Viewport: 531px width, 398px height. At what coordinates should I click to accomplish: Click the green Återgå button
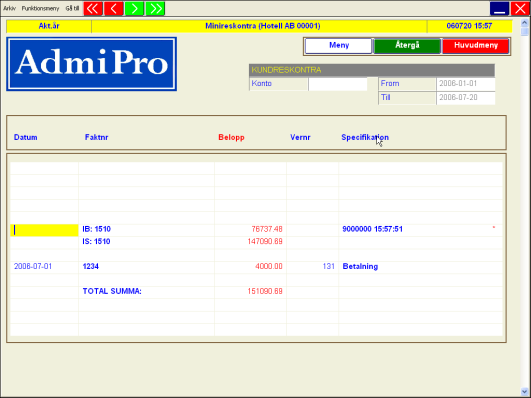407,46
